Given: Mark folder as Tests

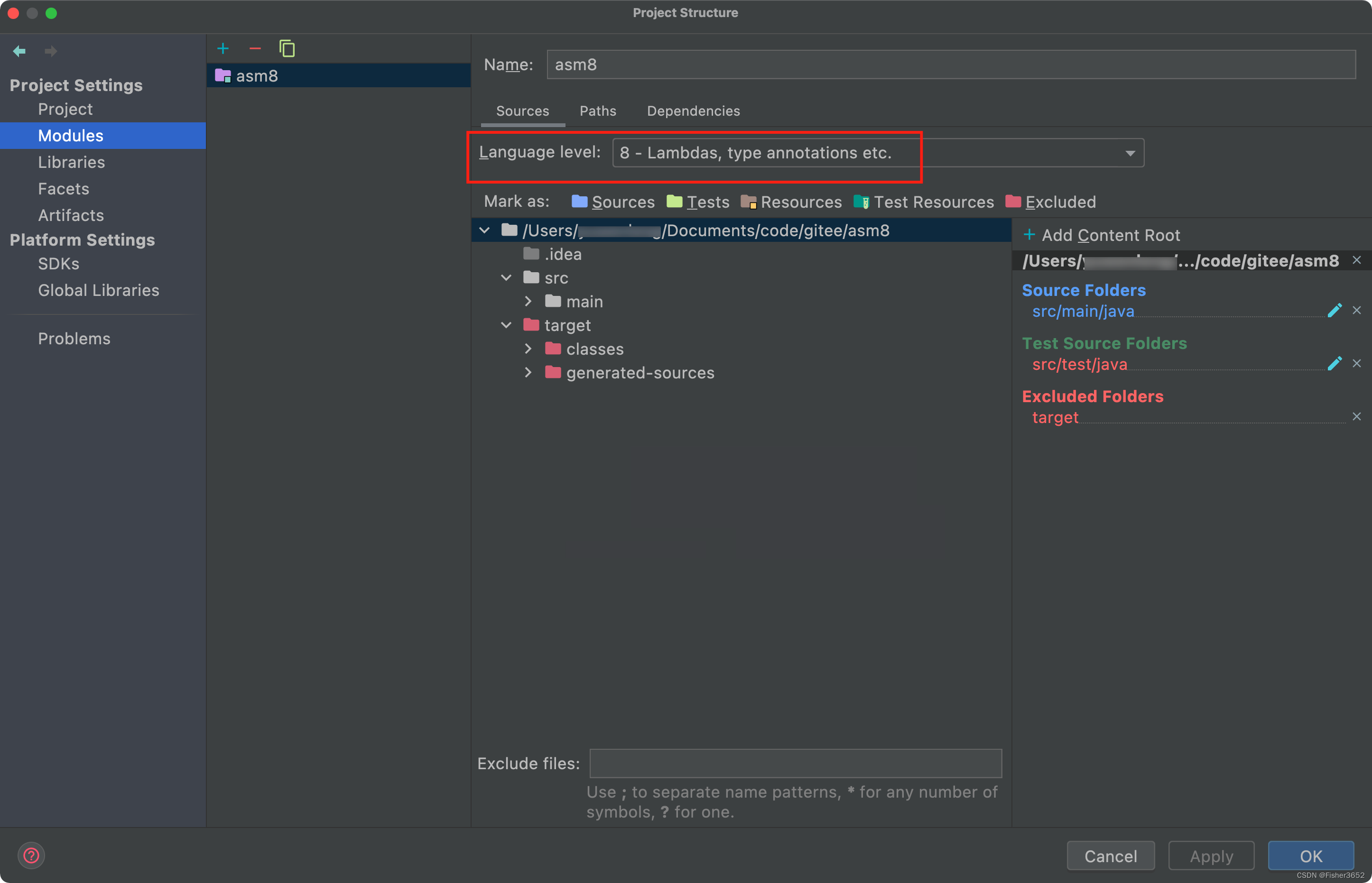Looking at the screenshot, I should 697,202.
